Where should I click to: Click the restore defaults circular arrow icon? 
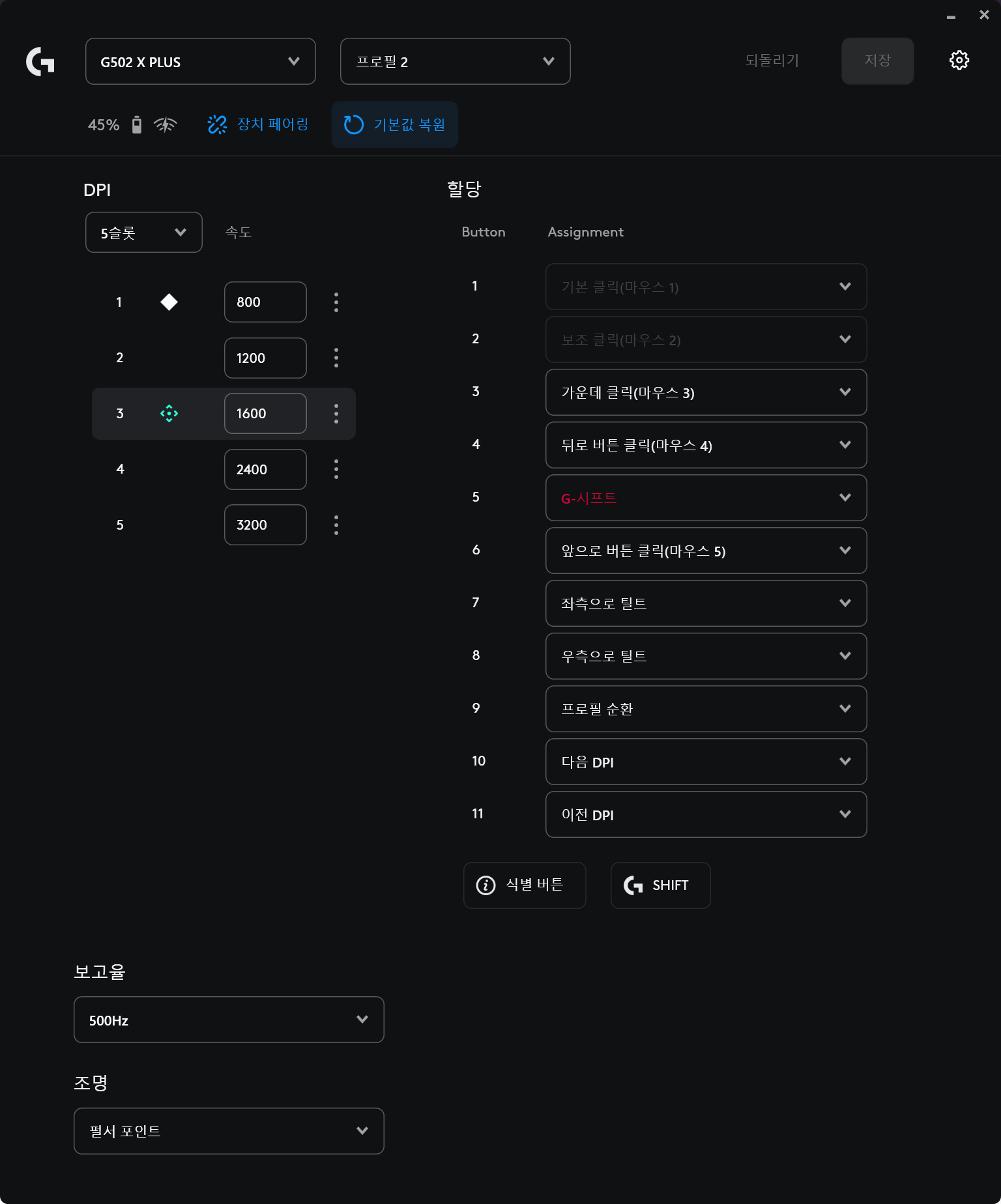click(354, 124)
